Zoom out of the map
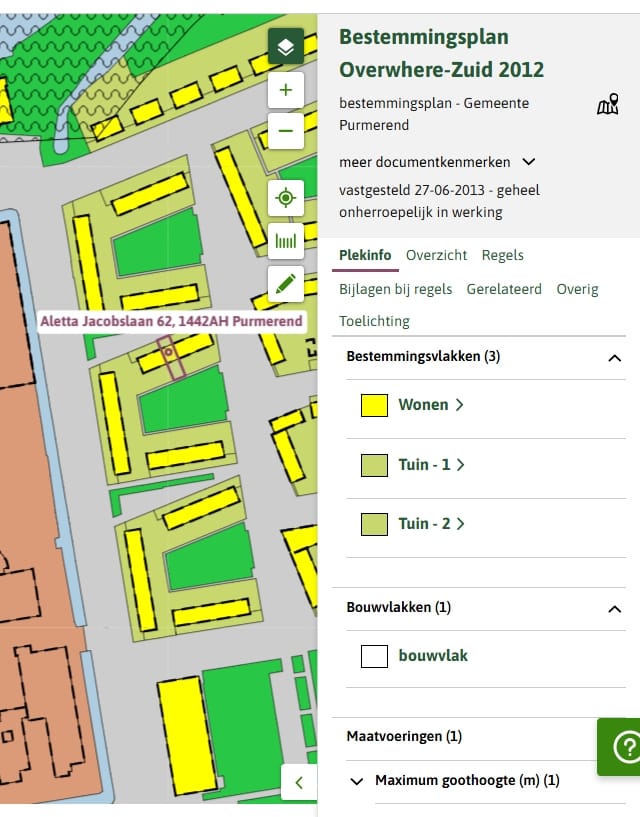The height and width of the screenshot is (817, 640). click(x=286, y=131)
